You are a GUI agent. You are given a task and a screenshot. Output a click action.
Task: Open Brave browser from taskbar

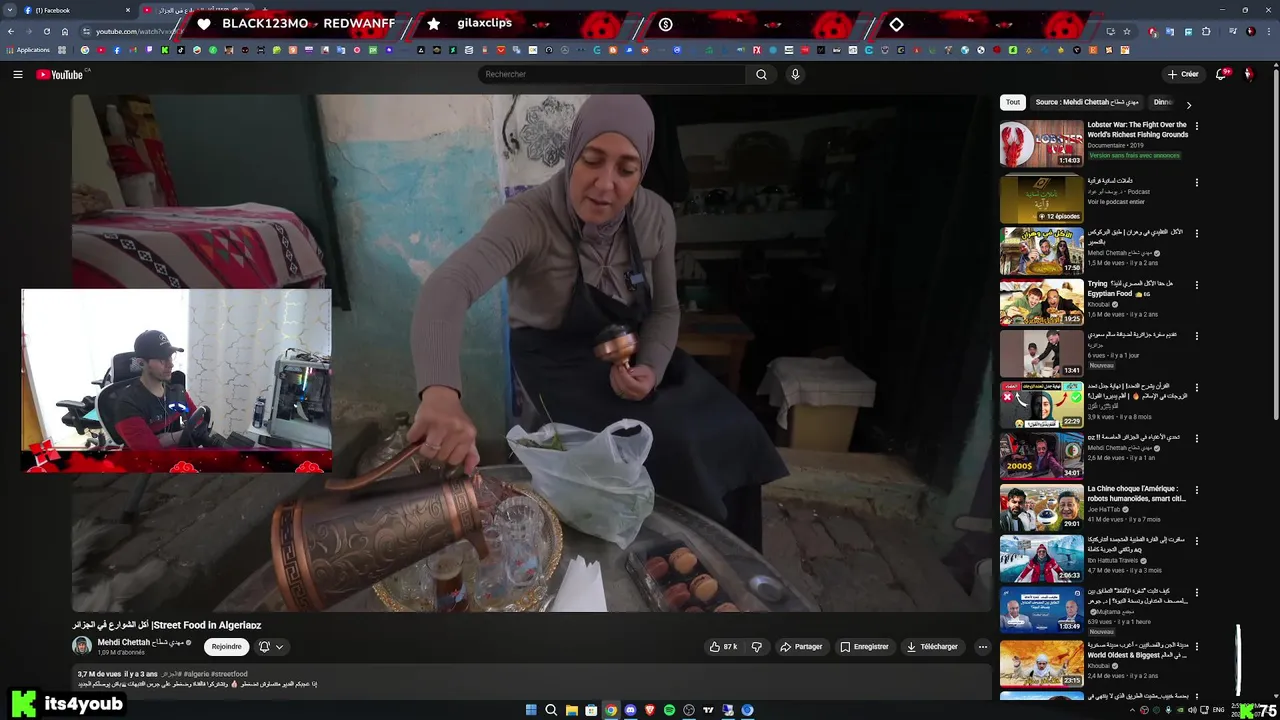(x=650, y=710)
